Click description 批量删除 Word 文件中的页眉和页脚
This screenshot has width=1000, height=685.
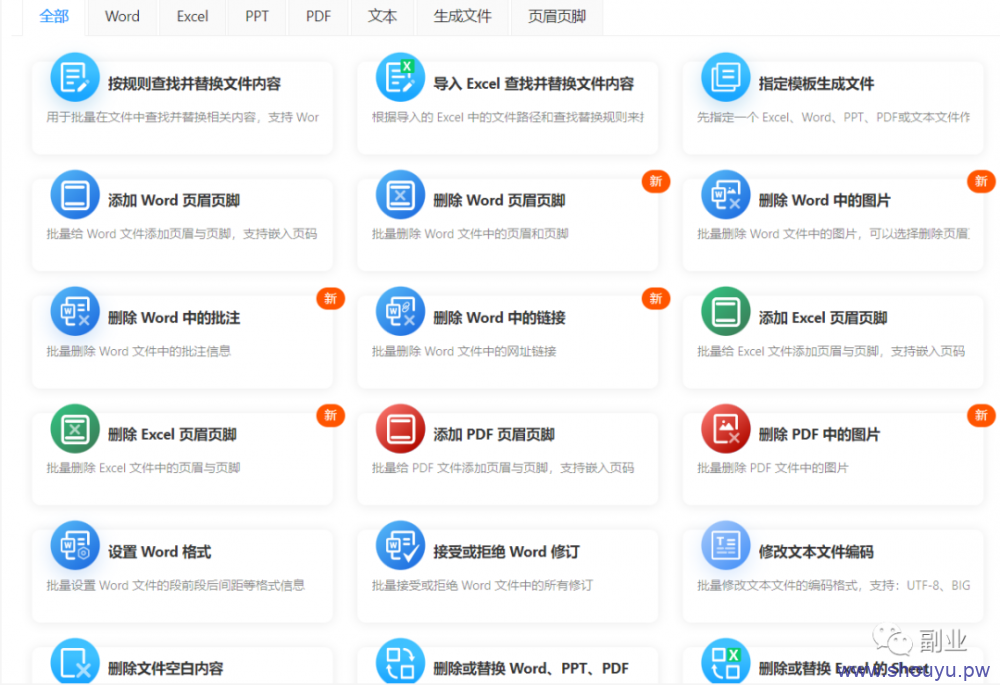point(470,234)
